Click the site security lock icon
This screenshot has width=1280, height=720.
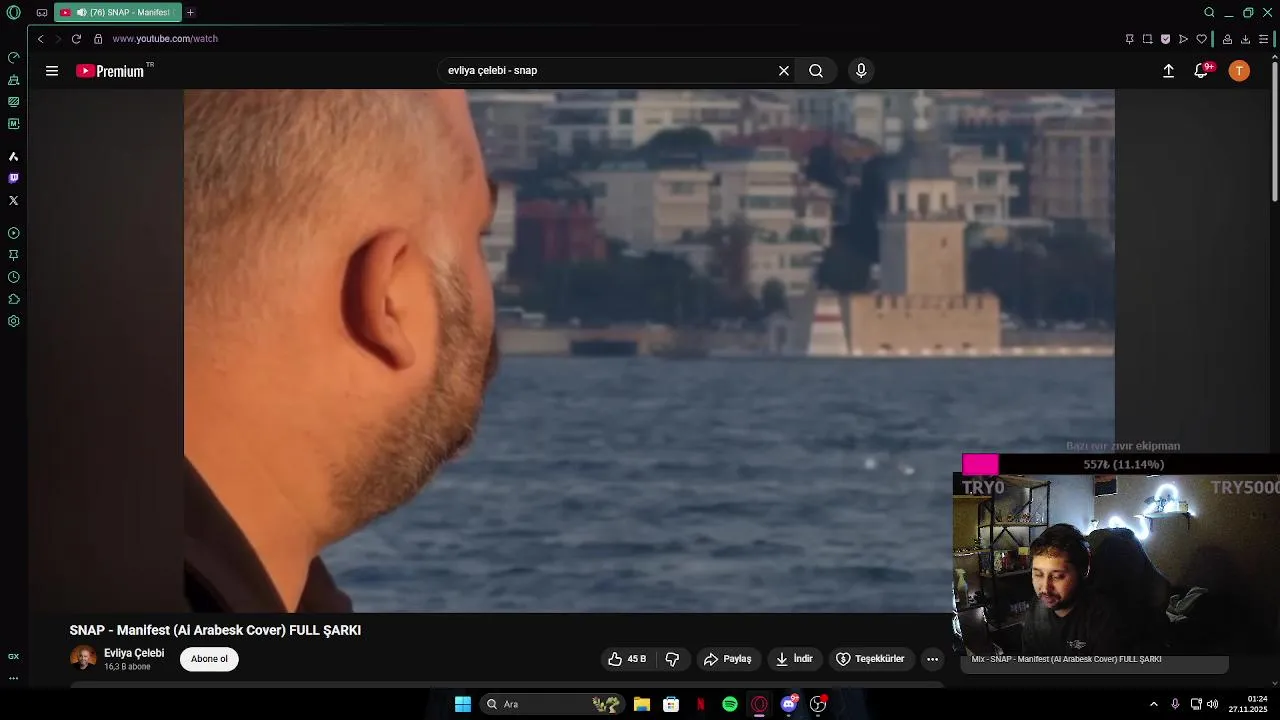click(x=98, y=39)
